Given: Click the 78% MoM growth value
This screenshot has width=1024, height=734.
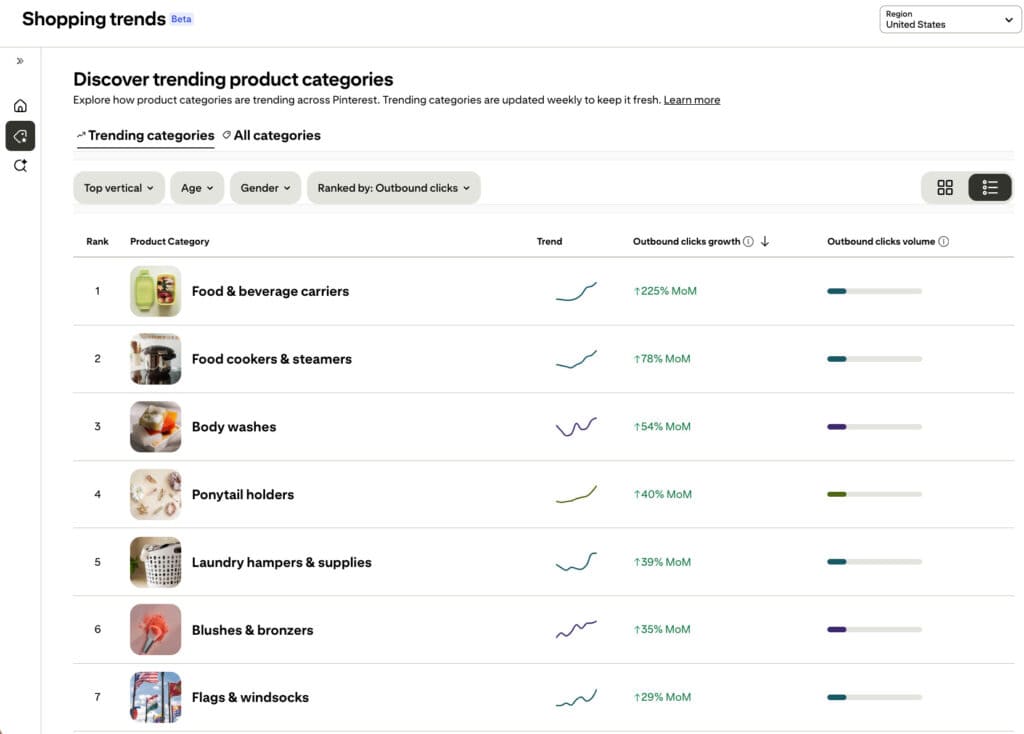Looking at the screenshot, I should 662,359.
